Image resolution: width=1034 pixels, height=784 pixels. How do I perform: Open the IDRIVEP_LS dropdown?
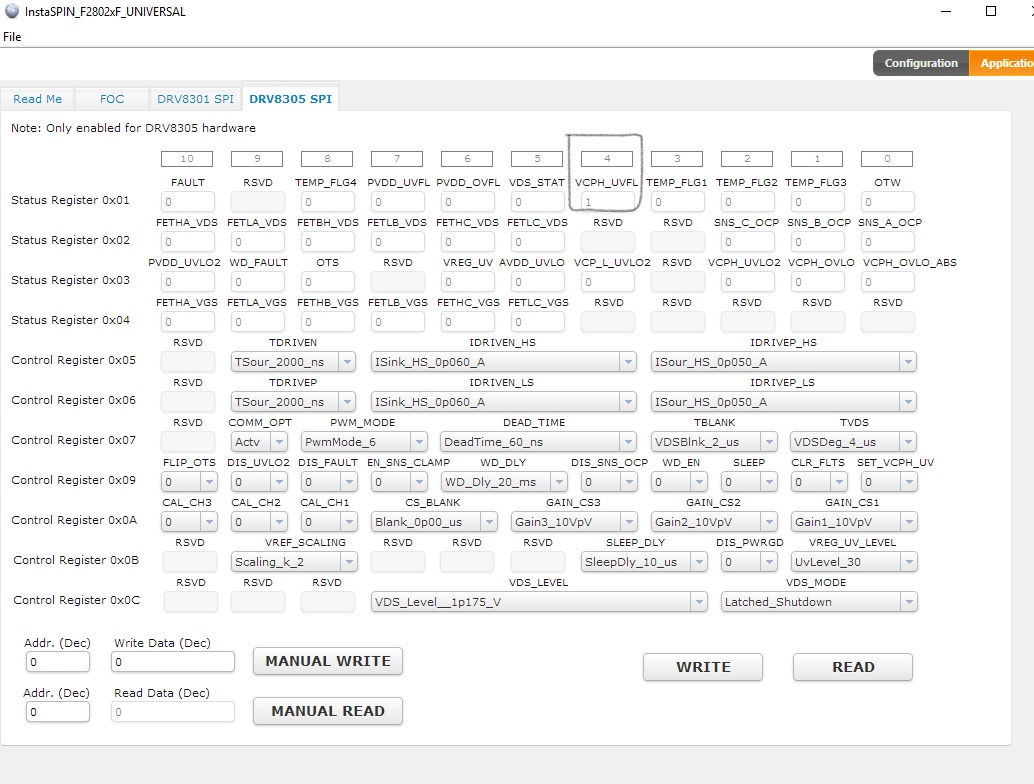pyautogui.click(x=783, y=402)
